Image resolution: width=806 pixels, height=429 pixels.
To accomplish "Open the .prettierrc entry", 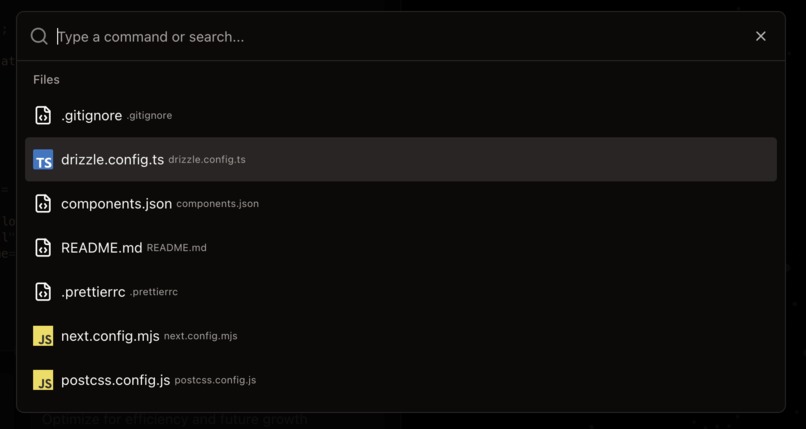I will [401, 292].
